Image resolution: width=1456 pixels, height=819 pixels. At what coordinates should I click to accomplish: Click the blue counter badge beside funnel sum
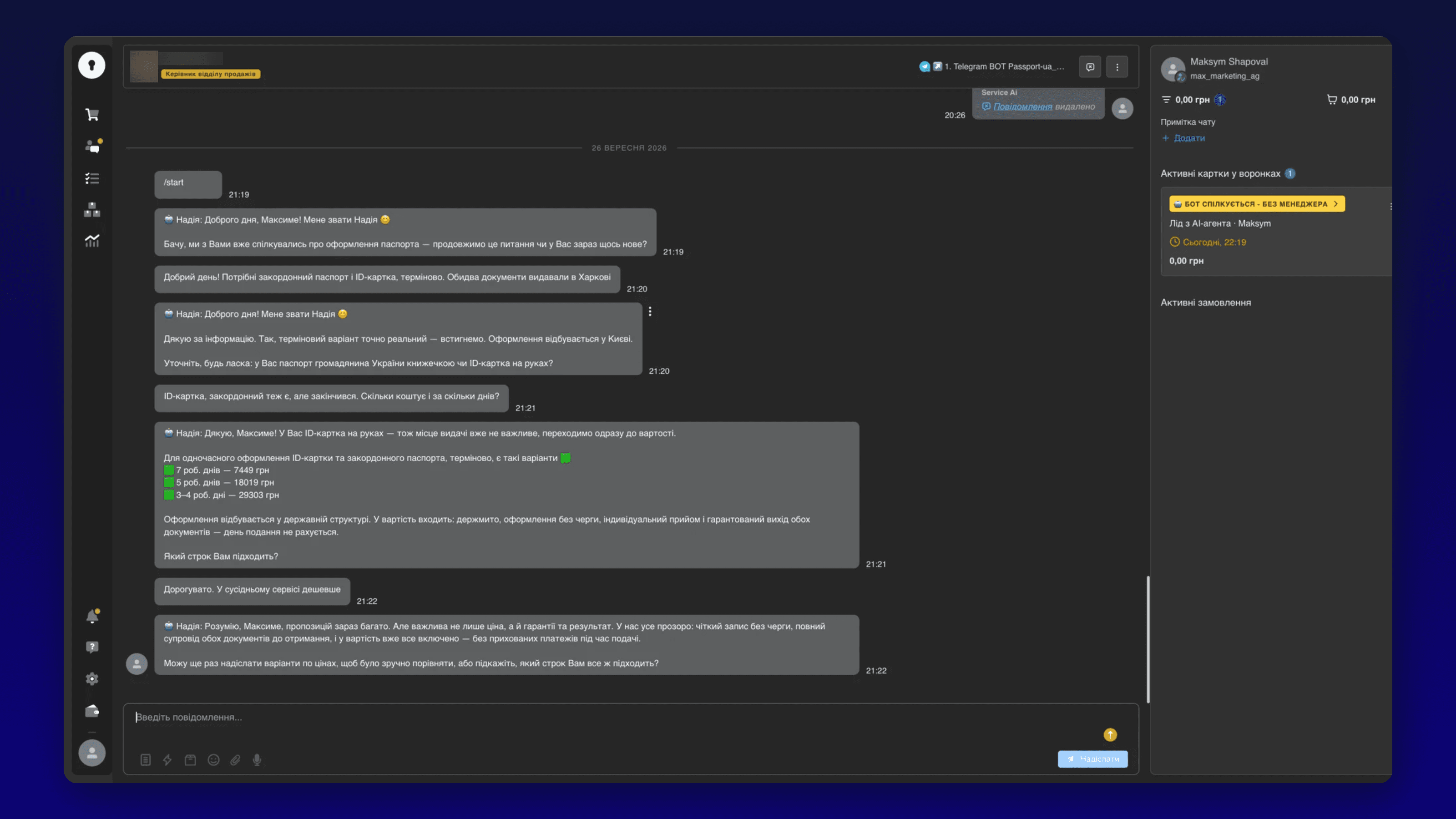point(1219,100)
